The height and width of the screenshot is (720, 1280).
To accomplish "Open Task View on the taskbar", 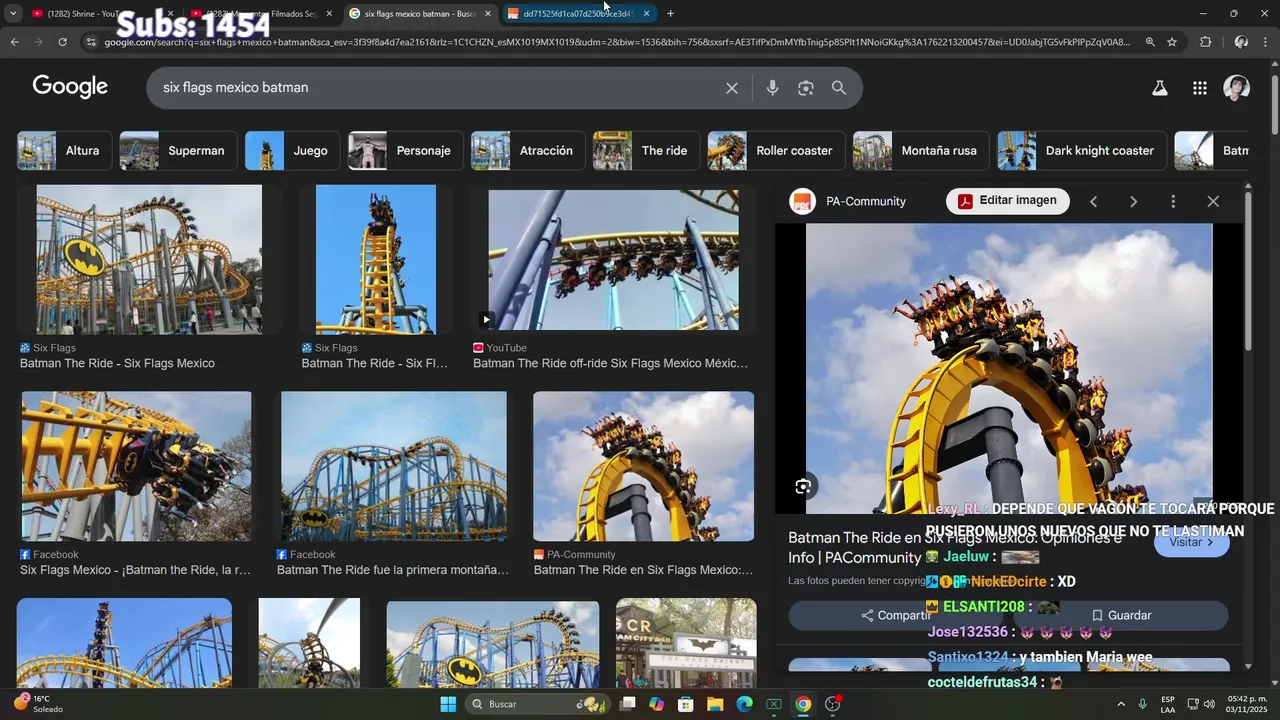I will pos(628,704).
